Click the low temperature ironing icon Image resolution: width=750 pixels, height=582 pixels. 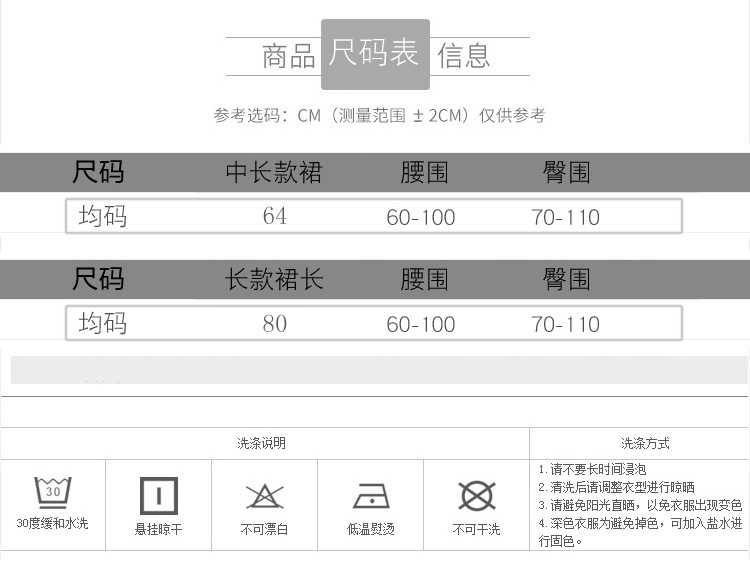370,496
